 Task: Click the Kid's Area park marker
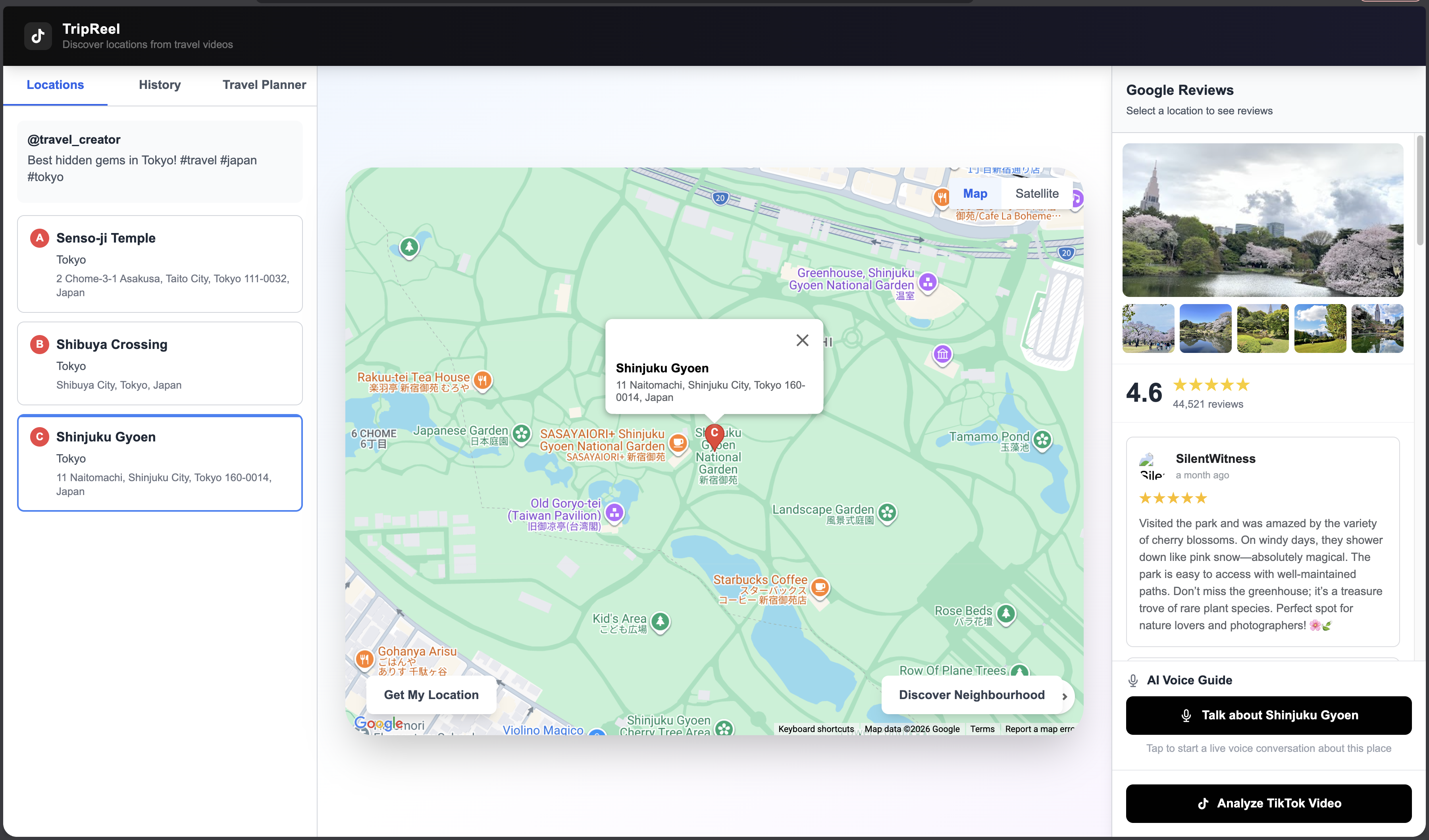tap(660, 621)
